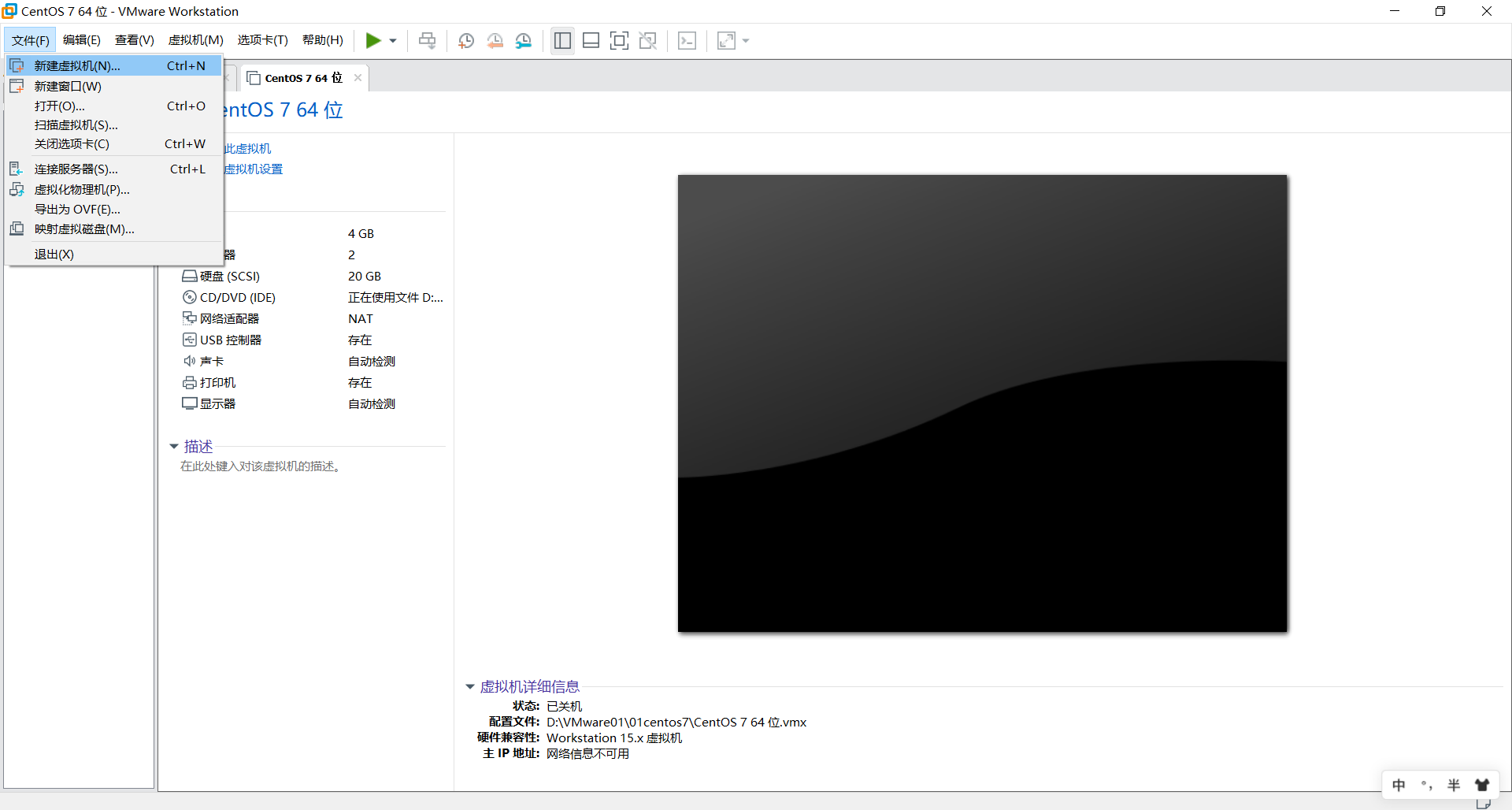Click the VM black screen preview
This screenshot has width=1512, height=810.
tap(982, 403)
